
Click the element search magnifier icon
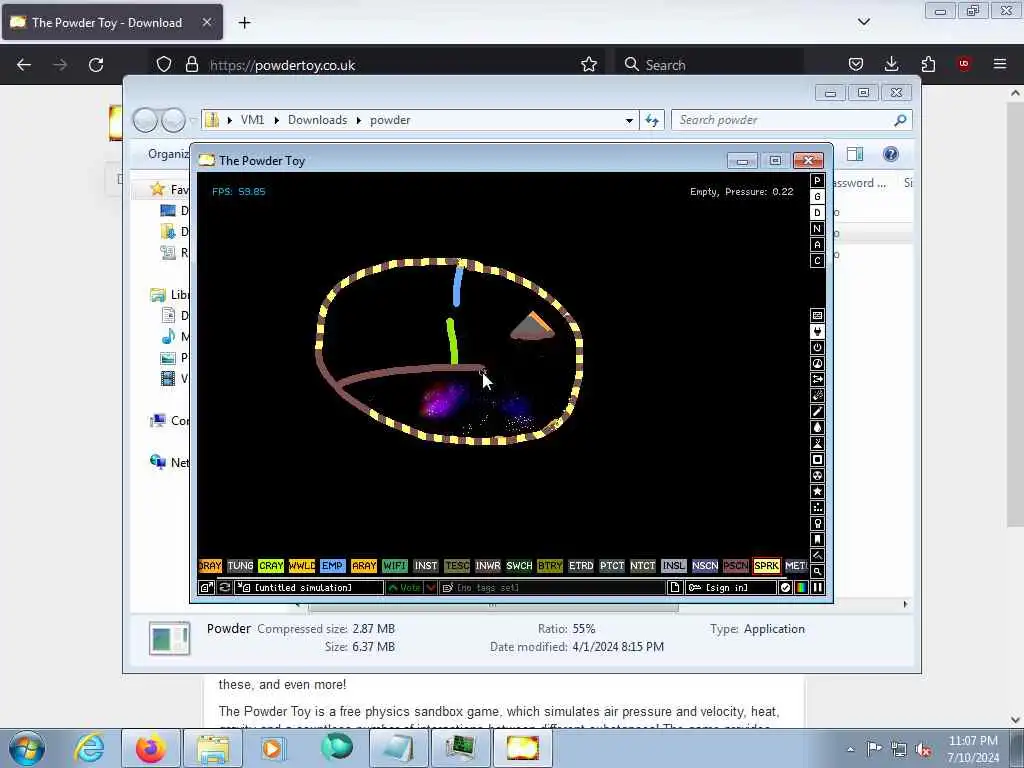817,571
